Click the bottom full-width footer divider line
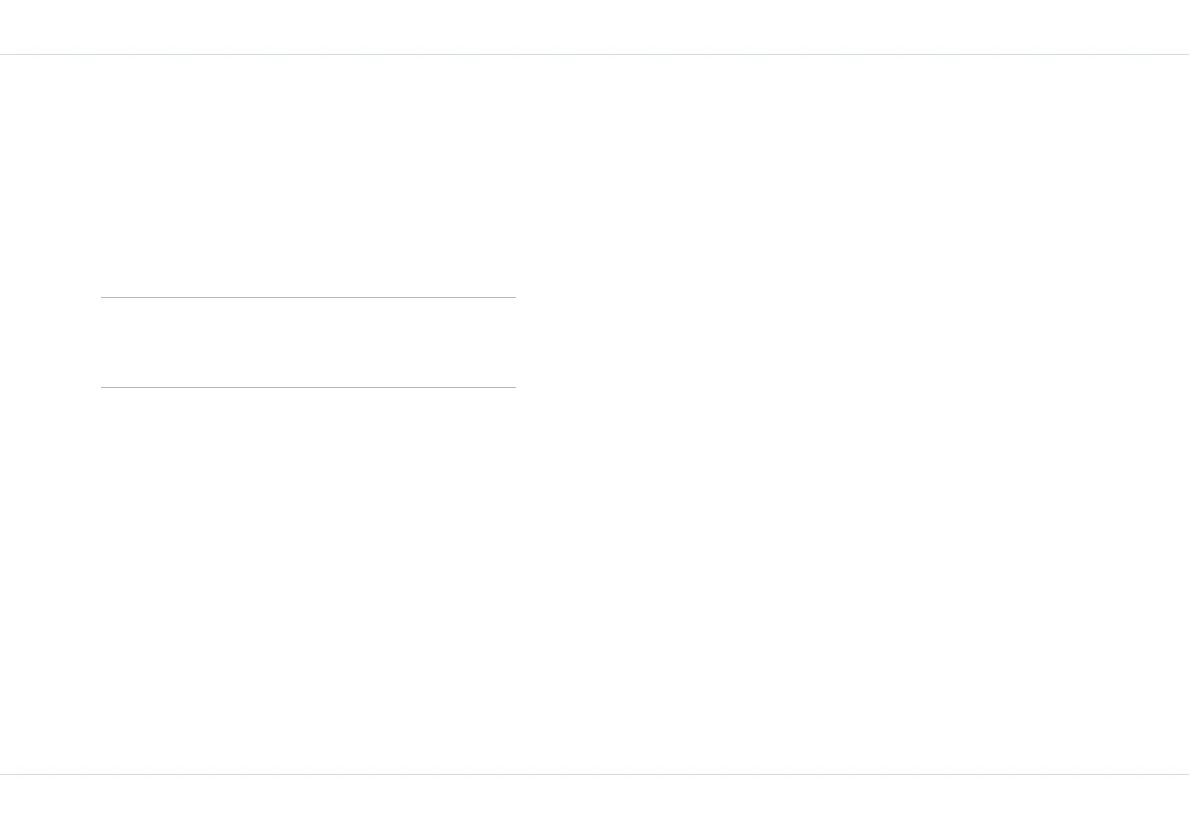This screenshot has height=840, width=1190. point(595,775)
